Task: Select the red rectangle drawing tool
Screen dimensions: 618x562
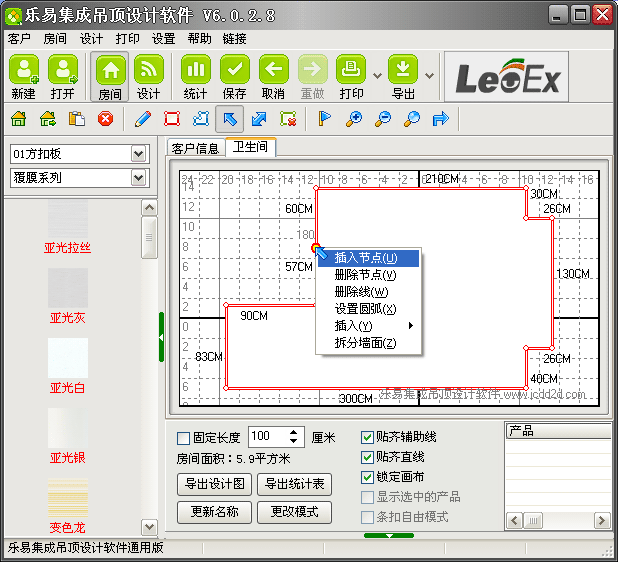Action: point(171,119)
